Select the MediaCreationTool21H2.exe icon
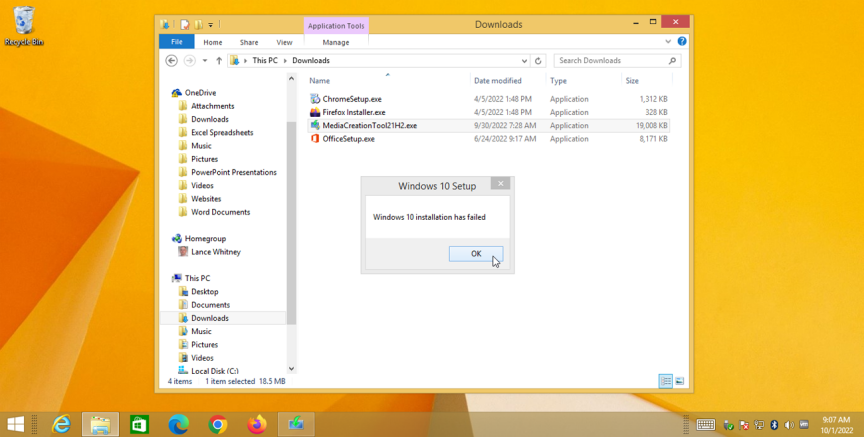The image size is (864, 437). [315, 126]
